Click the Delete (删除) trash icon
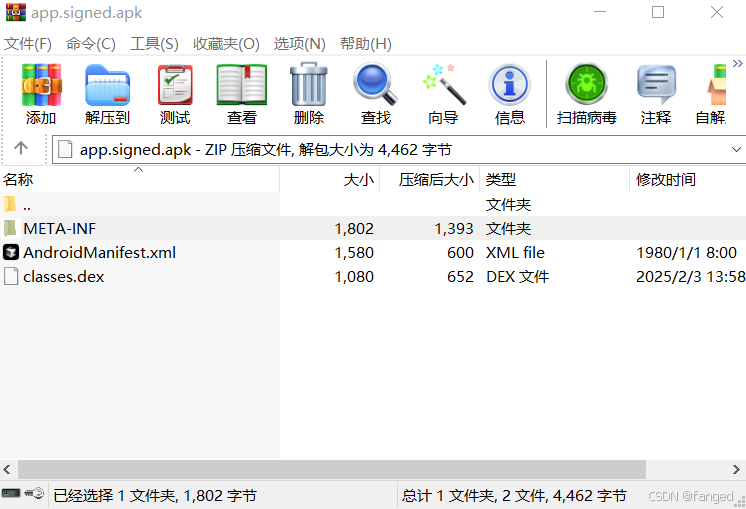Image resolution: width=746 pixels, height=509 pixels. coord(309,84)
